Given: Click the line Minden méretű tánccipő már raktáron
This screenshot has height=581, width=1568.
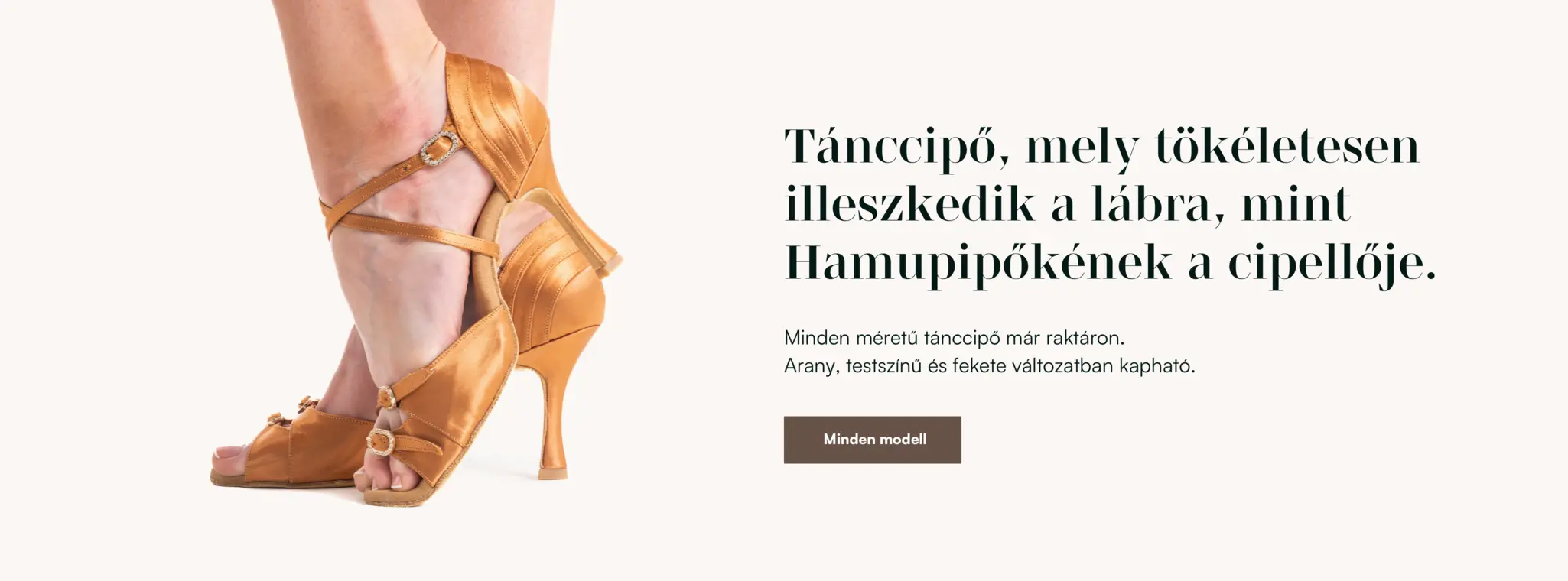Looking at the screenshot, I should tap(955, 337).
